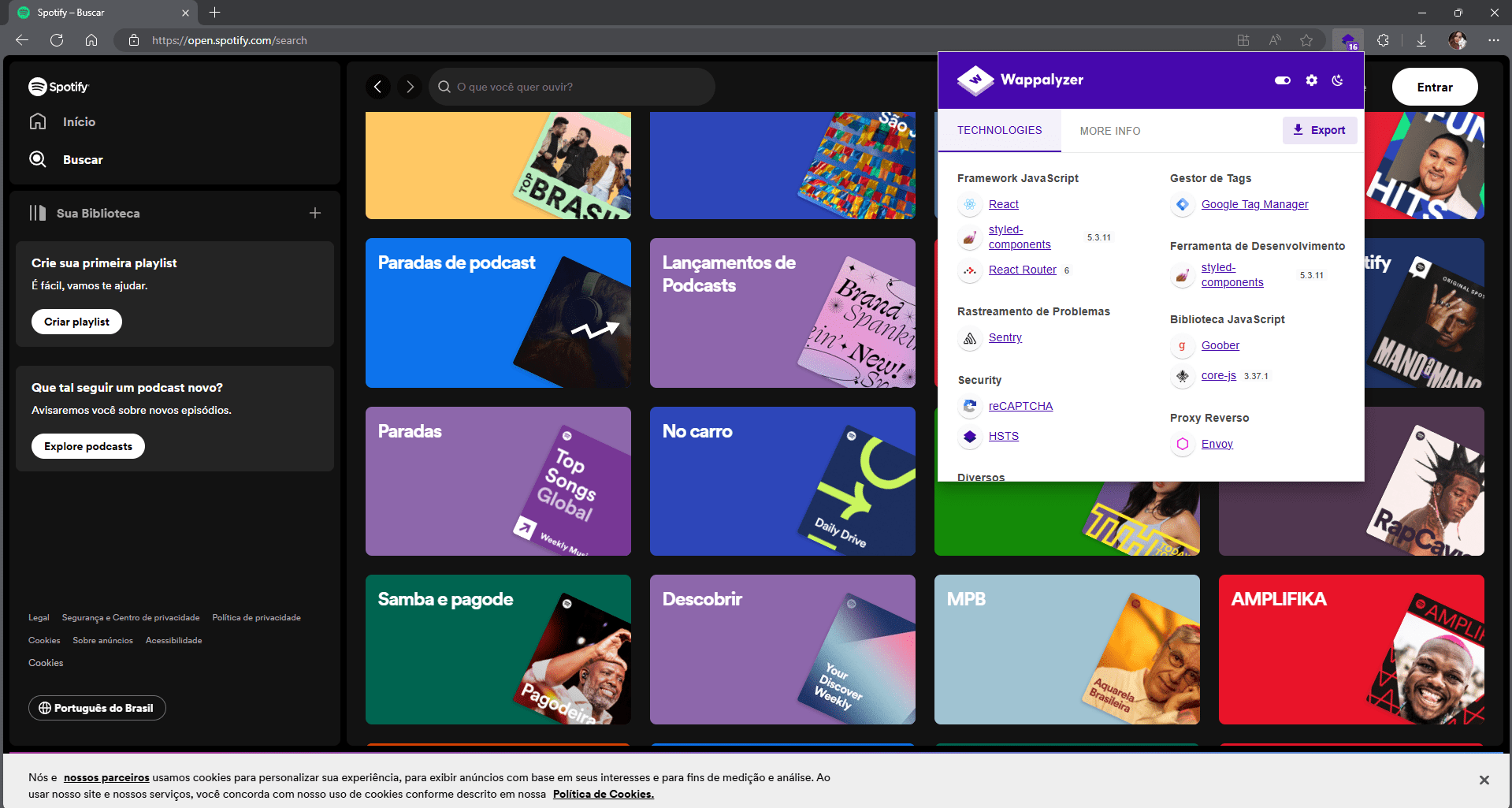Select the Spotify – Buscar browser tab
The height and width of the screenshot is (808, 1512).
coord(102,13)
